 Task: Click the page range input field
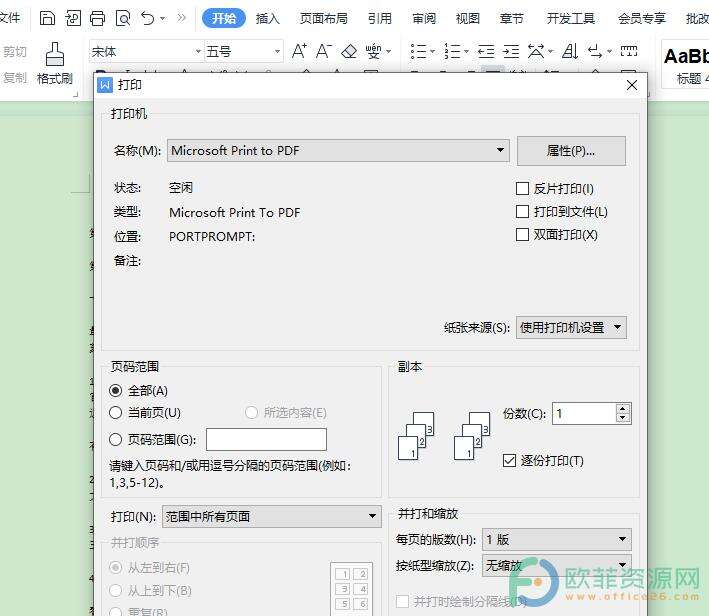266,439
